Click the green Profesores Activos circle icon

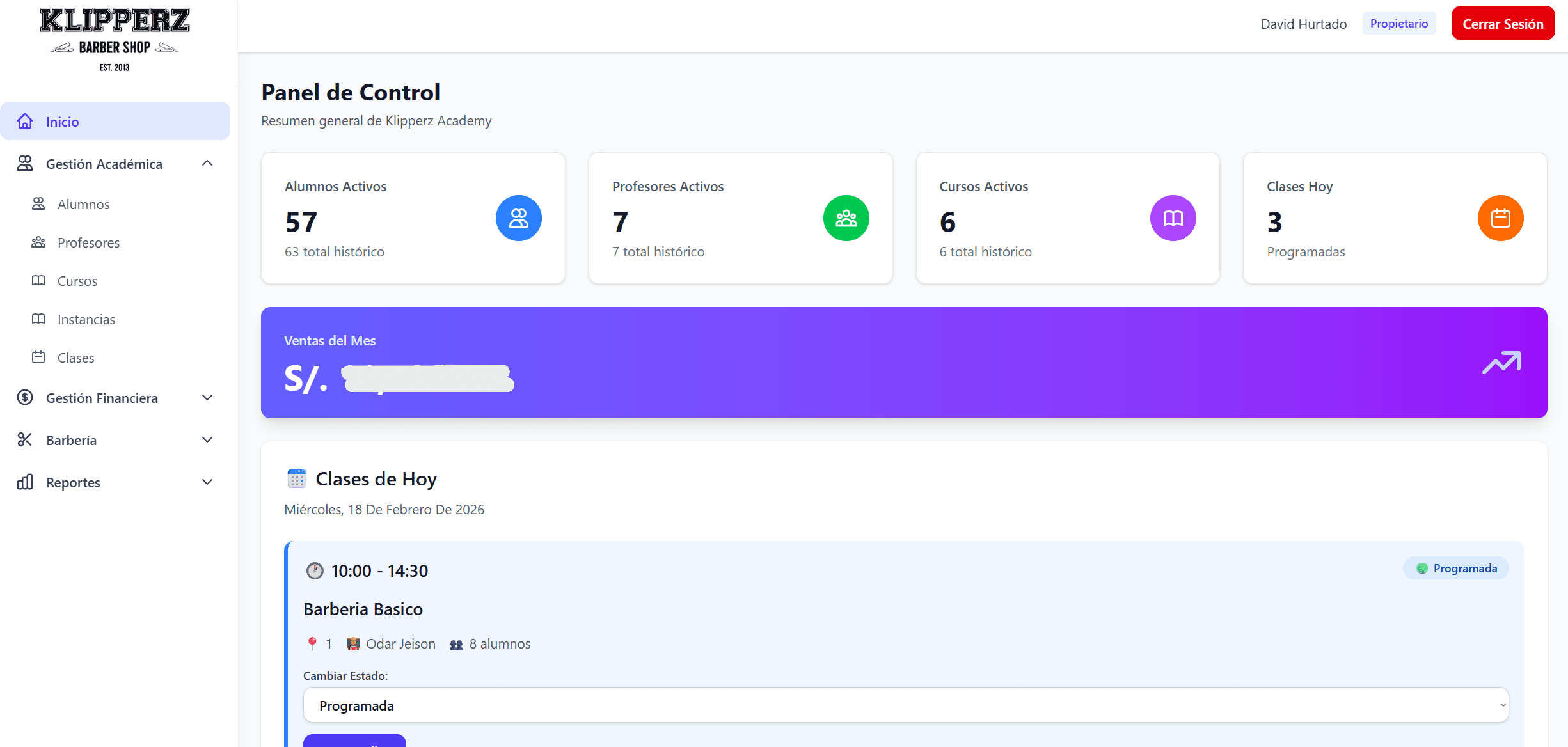pos(846,218)
